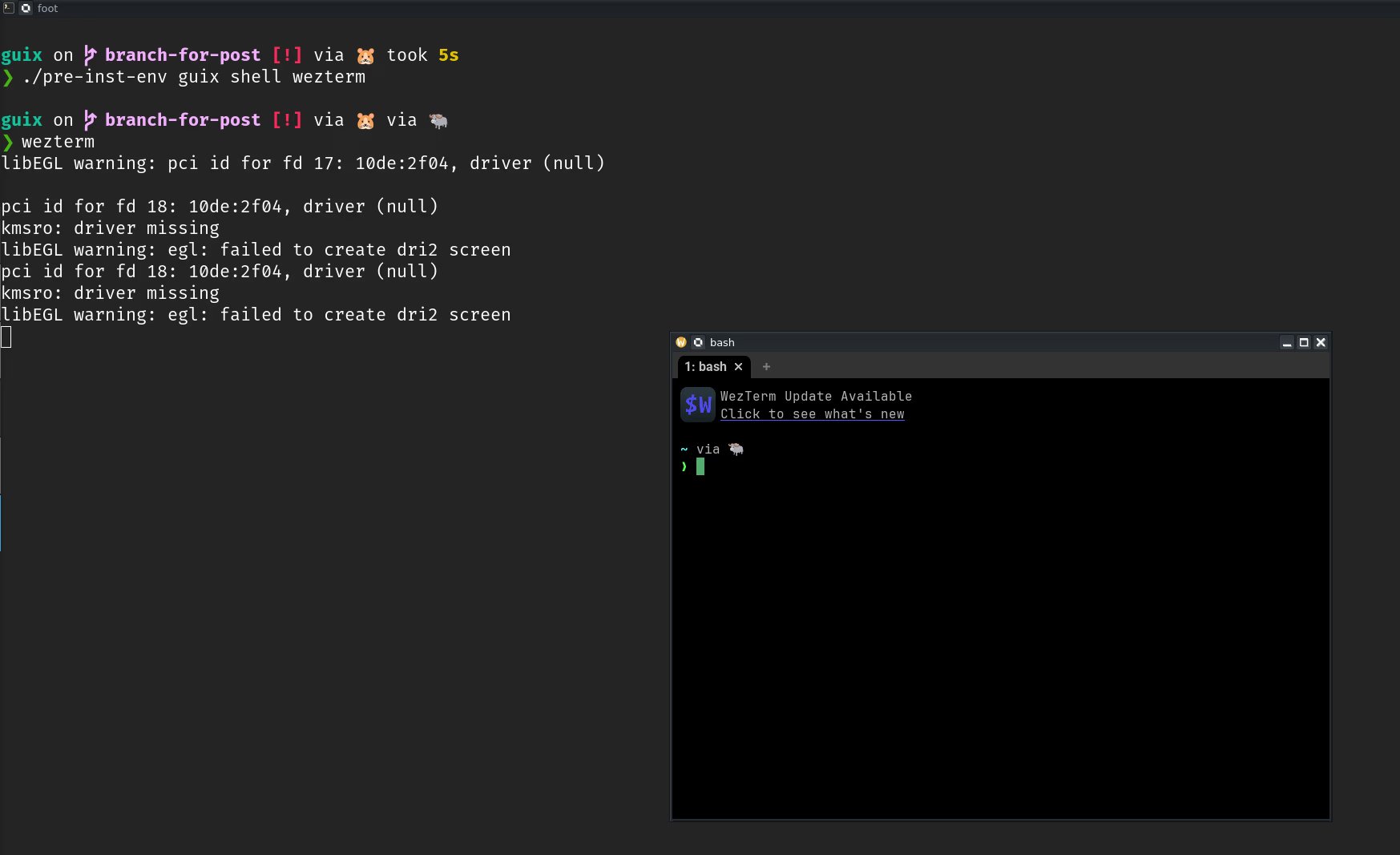The width and height of the screenshot is (1400, 855).
Task: Maximize the WezTerm bash window
Action: pos(1304,343)
